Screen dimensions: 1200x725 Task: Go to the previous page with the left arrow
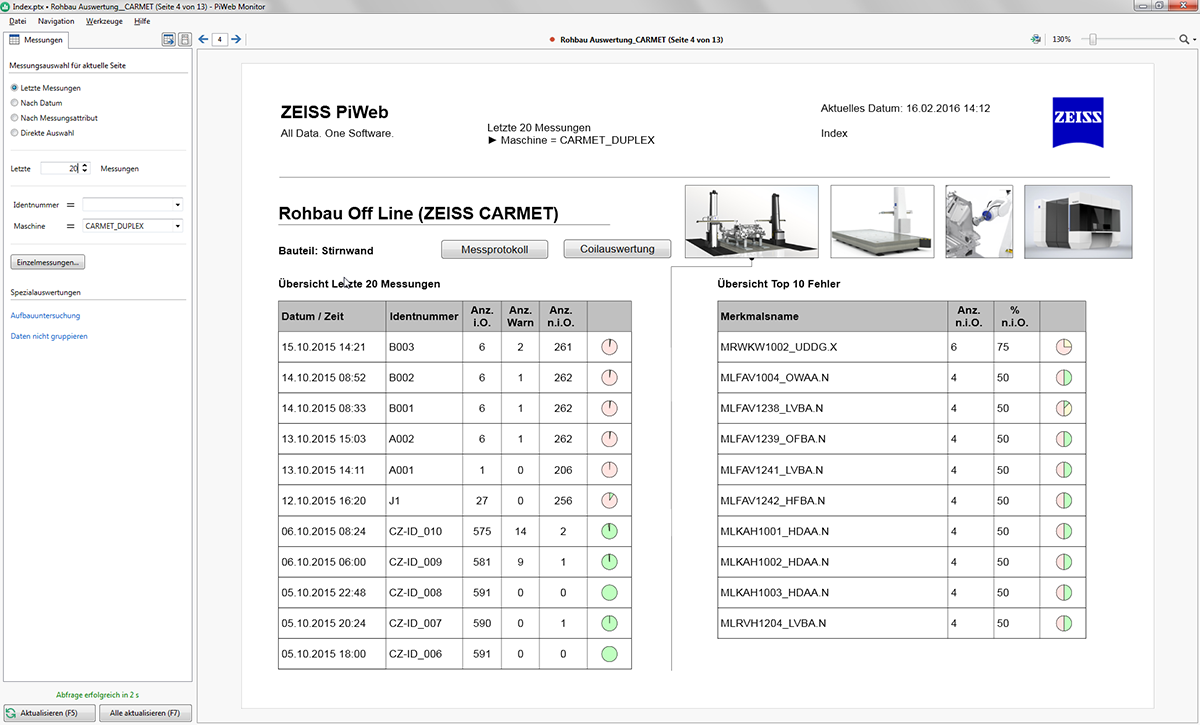203,40
